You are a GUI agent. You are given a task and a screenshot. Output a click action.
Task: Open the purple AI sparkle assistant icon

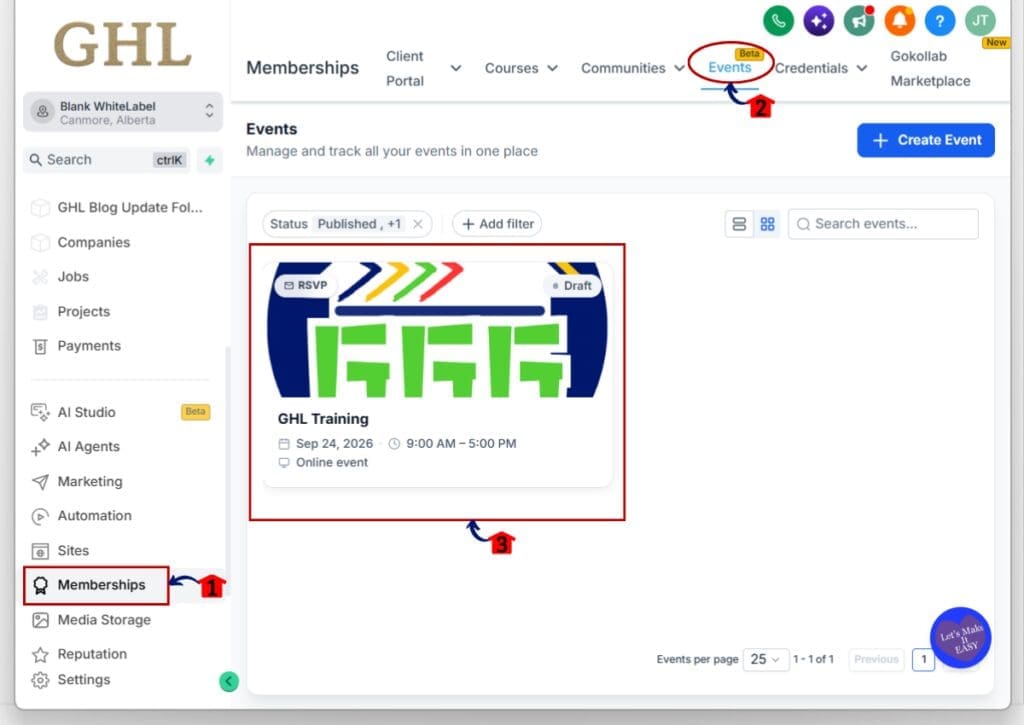(x=818, y=21)
